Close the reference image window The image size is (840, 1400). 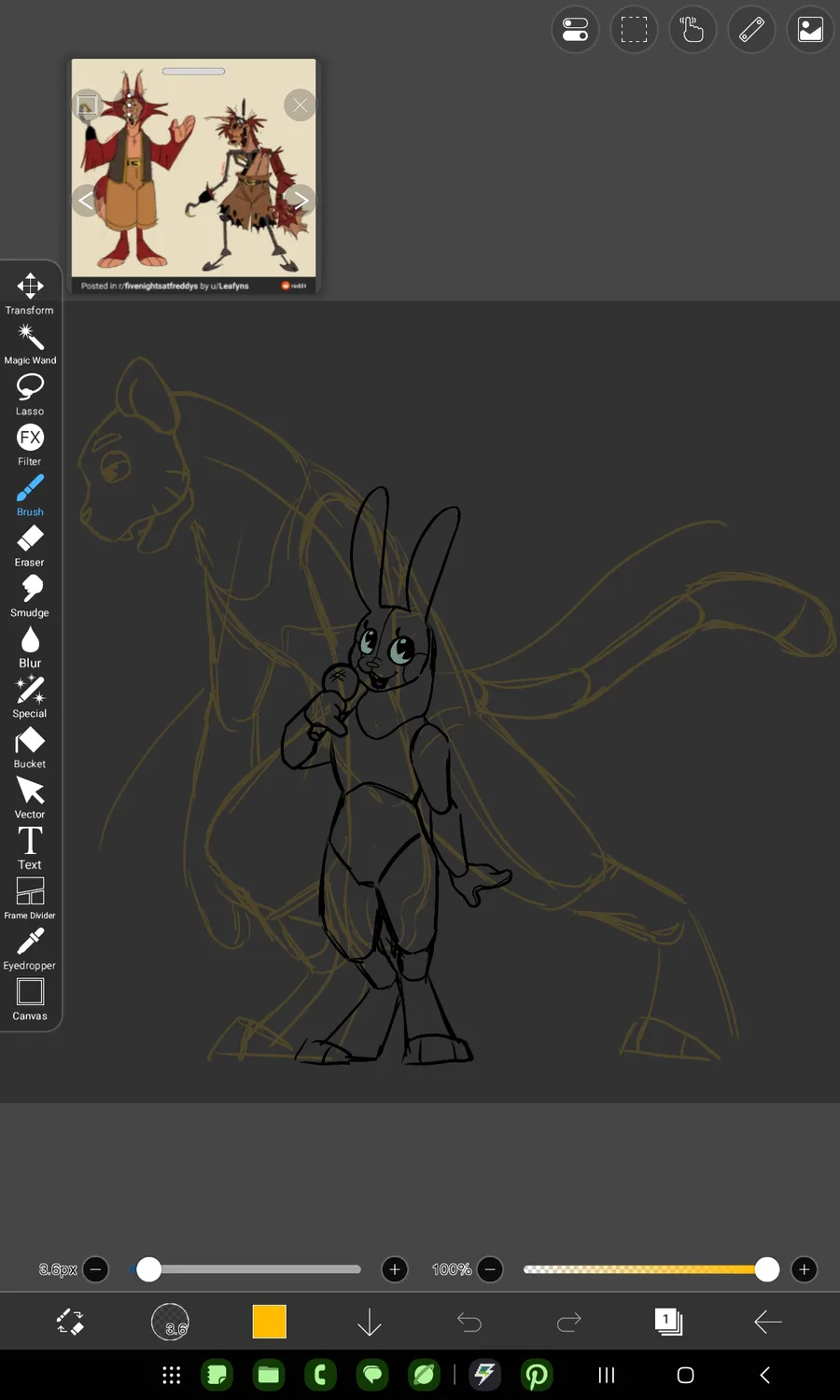[x=300, y=105]
